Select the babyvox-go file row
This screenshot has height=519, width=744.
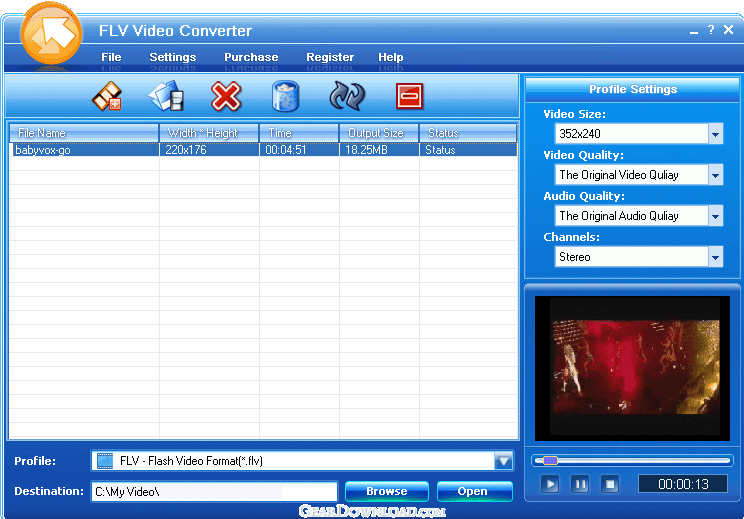tap(263, 150)
